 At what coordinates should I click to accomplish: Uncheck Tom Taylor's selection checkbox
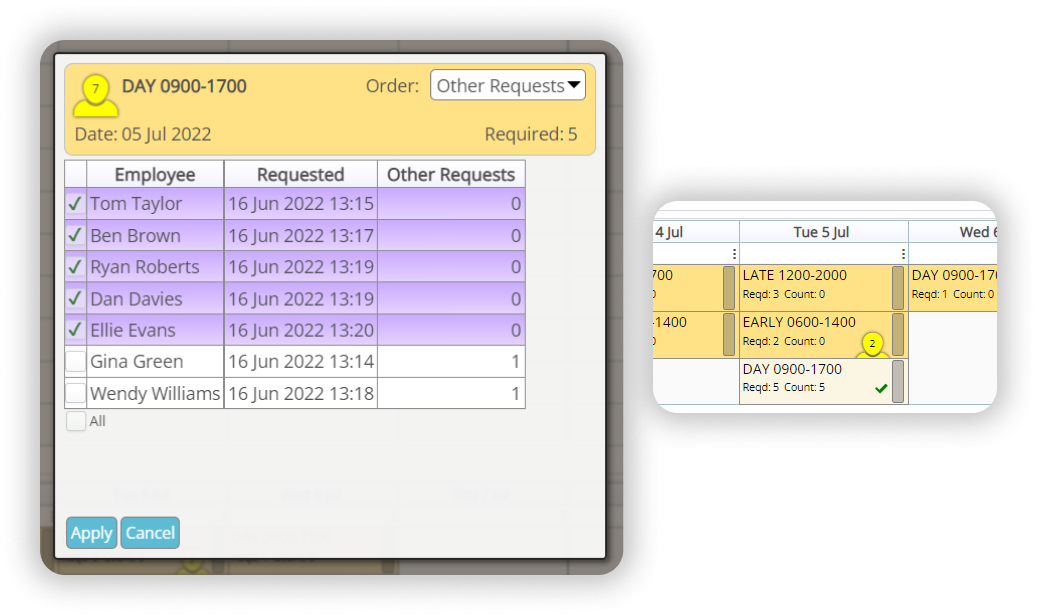[x=75, y=203]
